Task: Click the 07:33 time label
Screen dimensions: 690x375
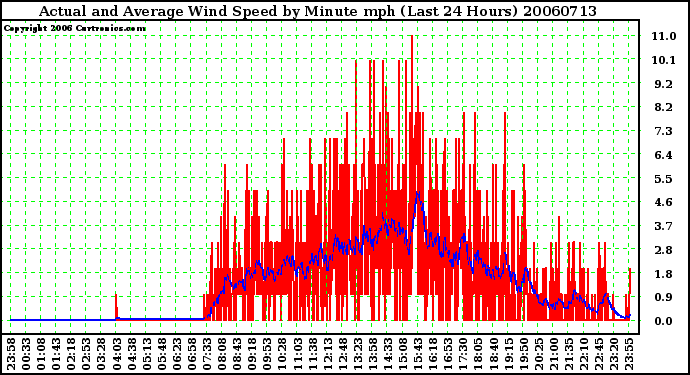Action: coord(207,354)
